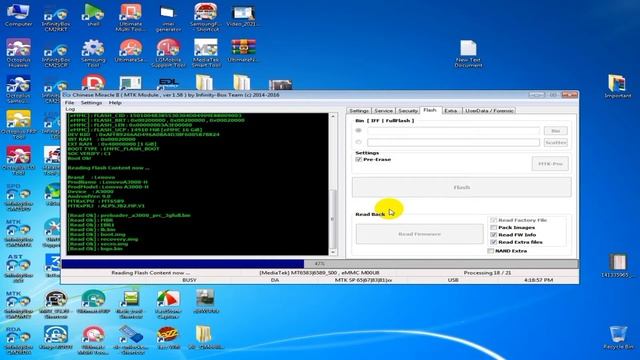
Task: Open the Jazz logo desktop shortcut
Action: point(168,337)
